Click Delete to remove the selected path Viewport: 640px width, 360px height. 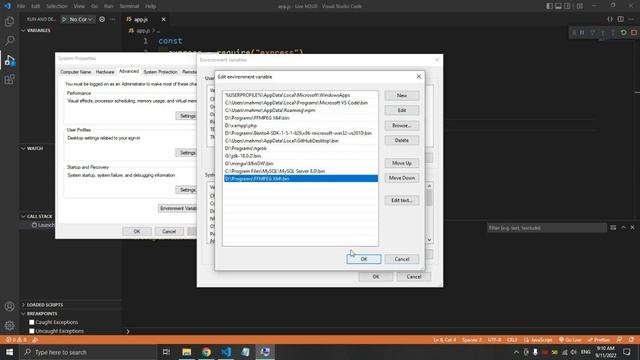click(402, 140)
